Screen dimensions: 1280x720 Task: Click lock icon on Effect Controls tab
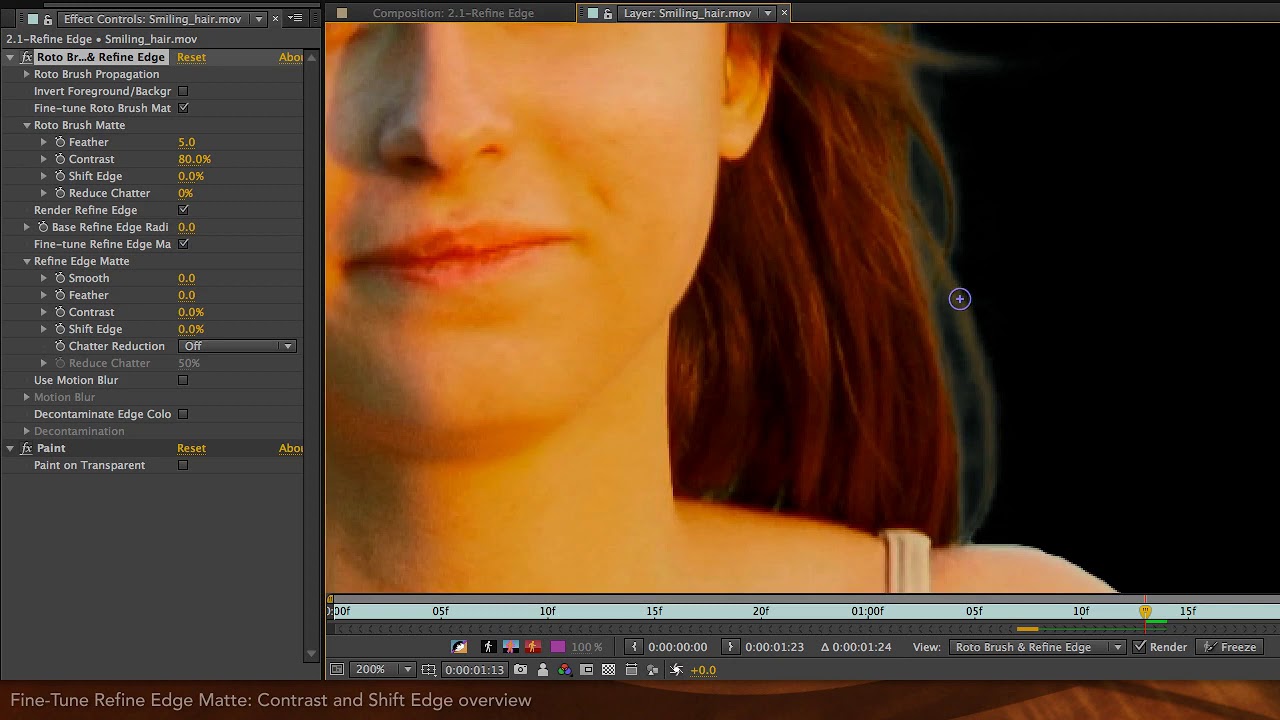[x=47, y=19]
